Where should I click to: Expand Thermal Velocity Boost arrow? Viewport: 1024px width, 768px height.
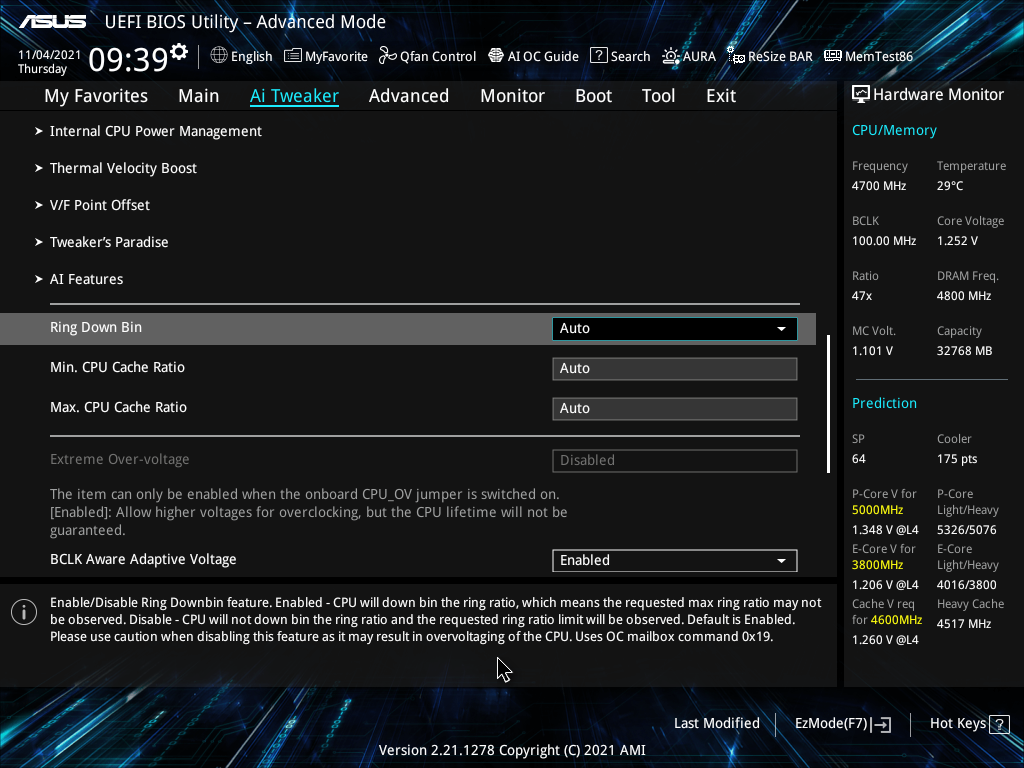39,168
